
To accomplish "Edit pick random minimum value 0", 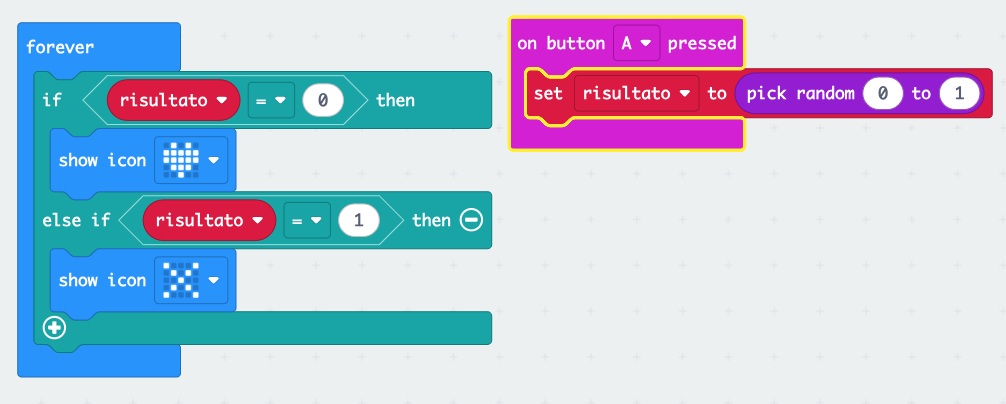I will tap(882, 94).
